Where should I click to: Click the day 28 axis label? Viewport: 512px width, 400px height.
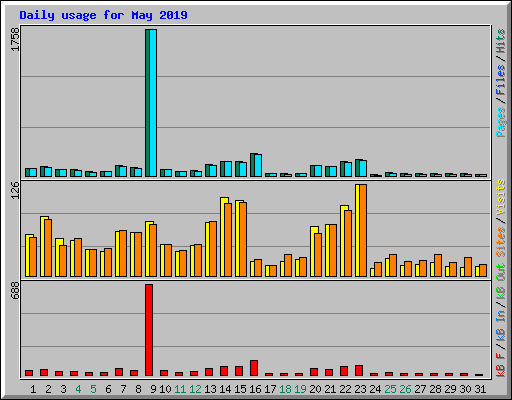point(435,389)
